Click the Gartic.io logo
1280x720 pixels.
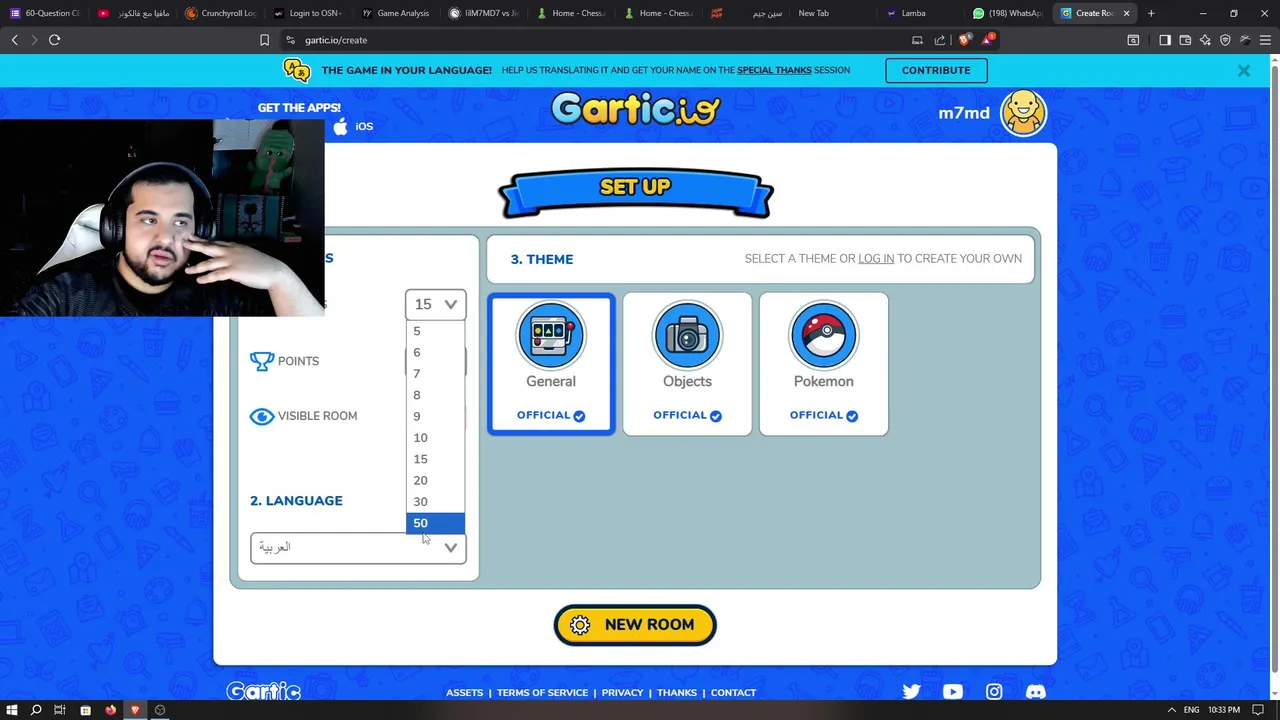tap(635, 109)
